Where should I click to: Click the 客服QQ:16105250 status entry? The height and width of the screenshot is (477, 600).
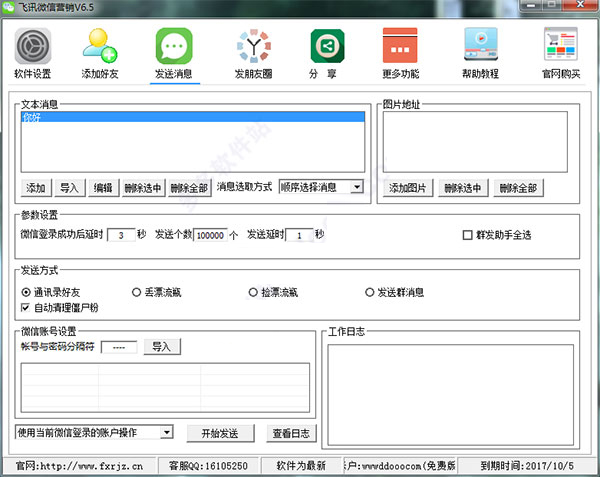209,466
